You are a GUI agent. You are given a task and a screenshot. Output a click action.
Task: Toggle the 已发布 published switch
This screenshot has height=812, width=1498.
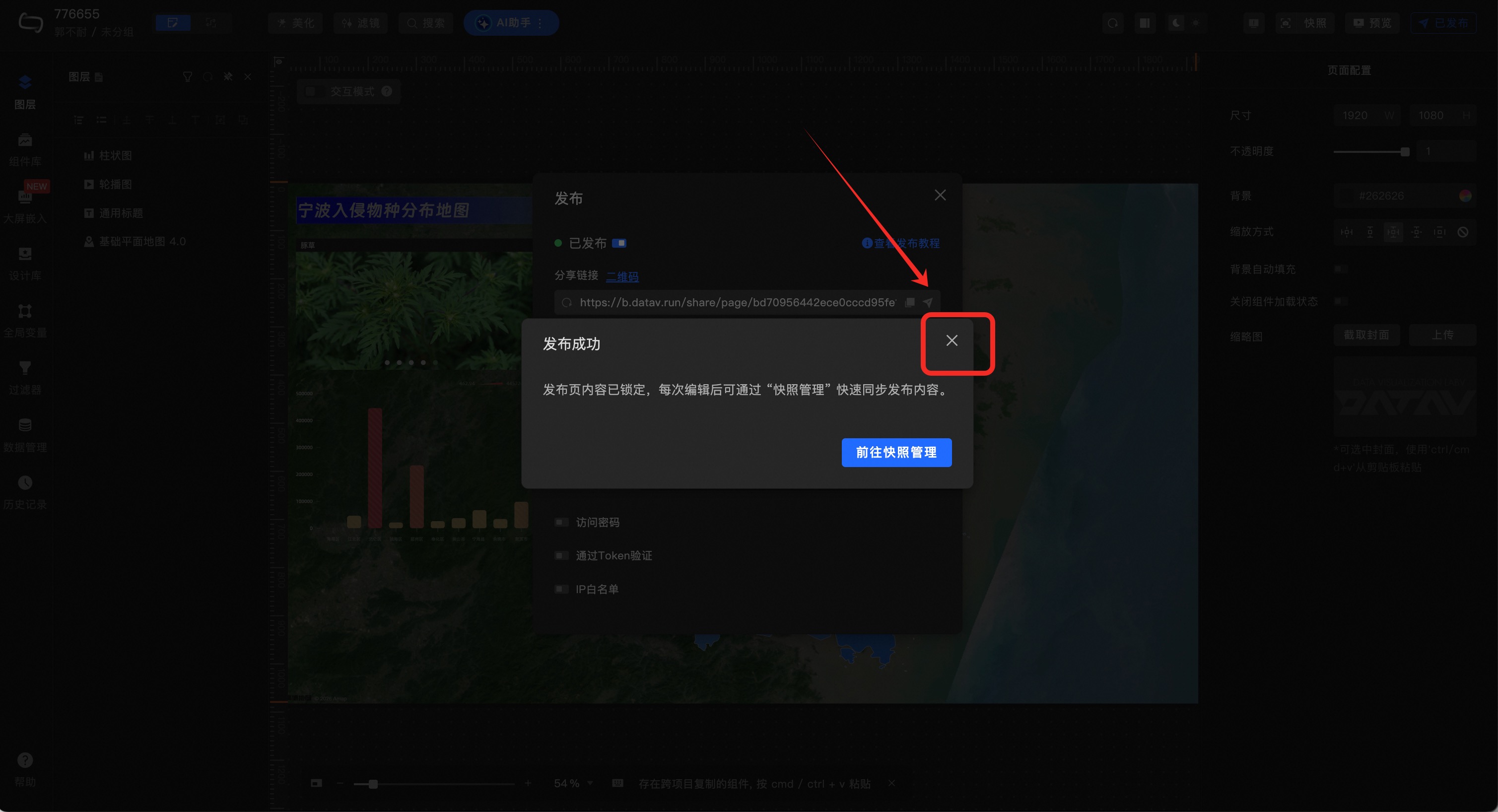(619, 243)
